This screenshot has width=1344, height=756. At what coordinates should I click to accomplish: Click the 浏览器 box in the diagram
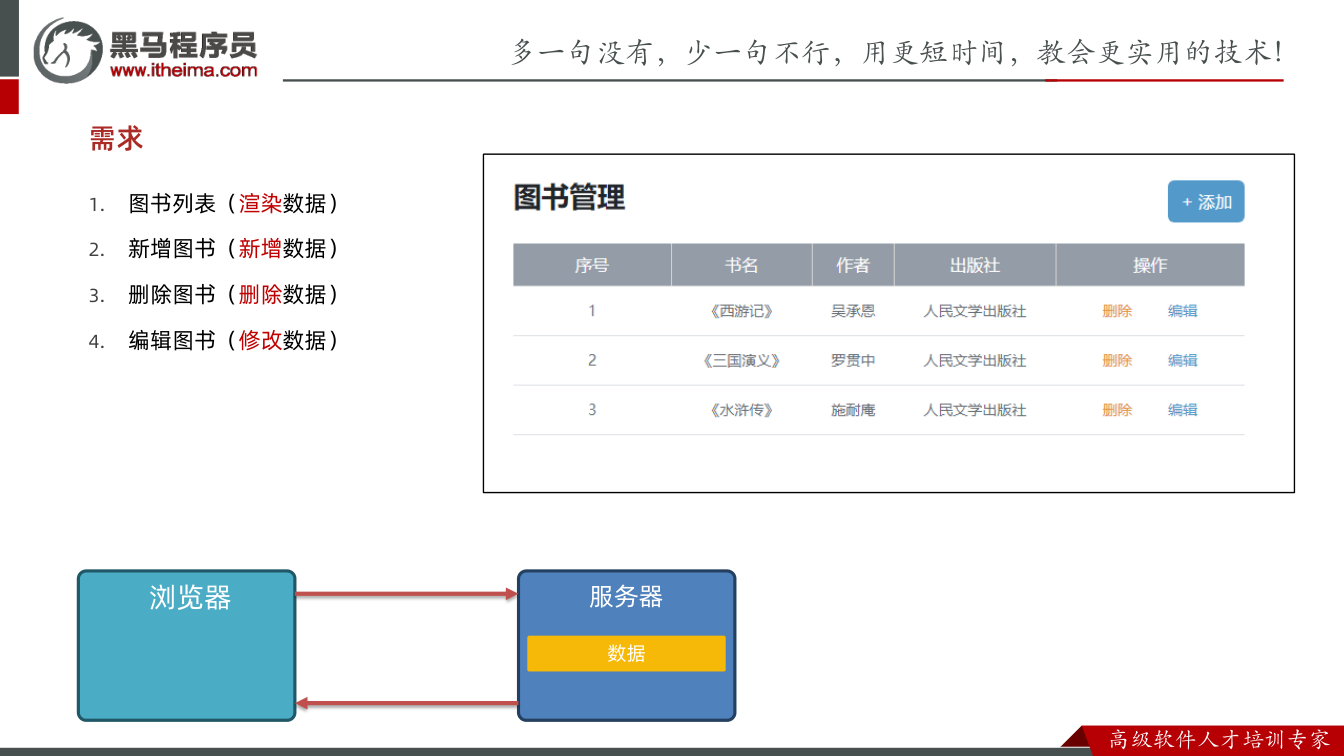(x=187, y=645)
